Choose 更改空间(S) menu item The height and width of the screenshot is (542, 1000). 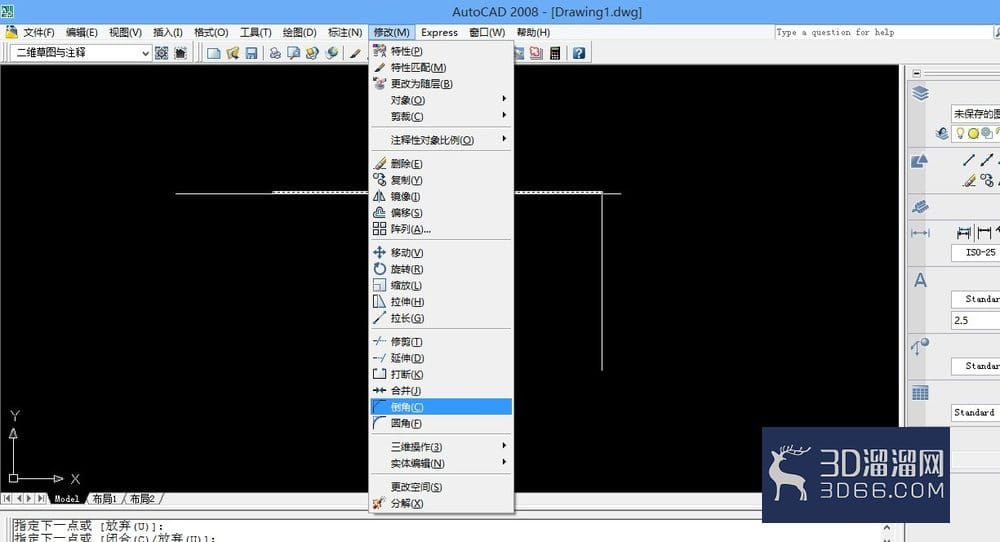tap(441, 487)
